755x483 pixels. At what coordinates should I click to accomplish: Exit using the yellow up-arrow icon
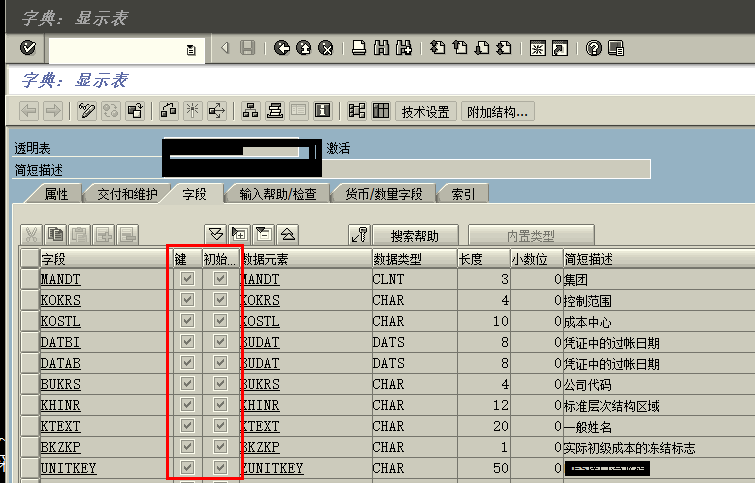(x=304, y=48)
